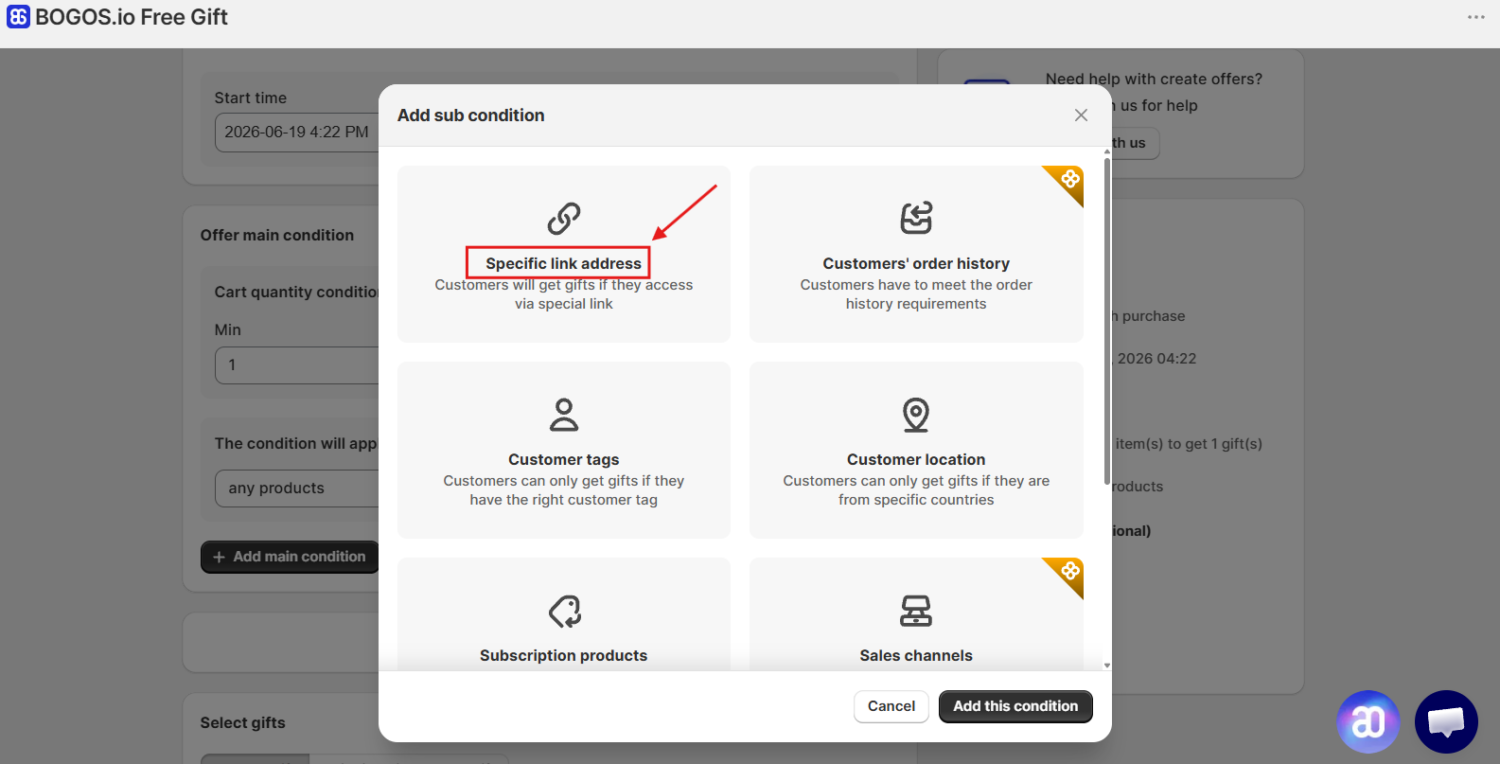
Task: Click description text under Specific link address
Action: [564, 294]
